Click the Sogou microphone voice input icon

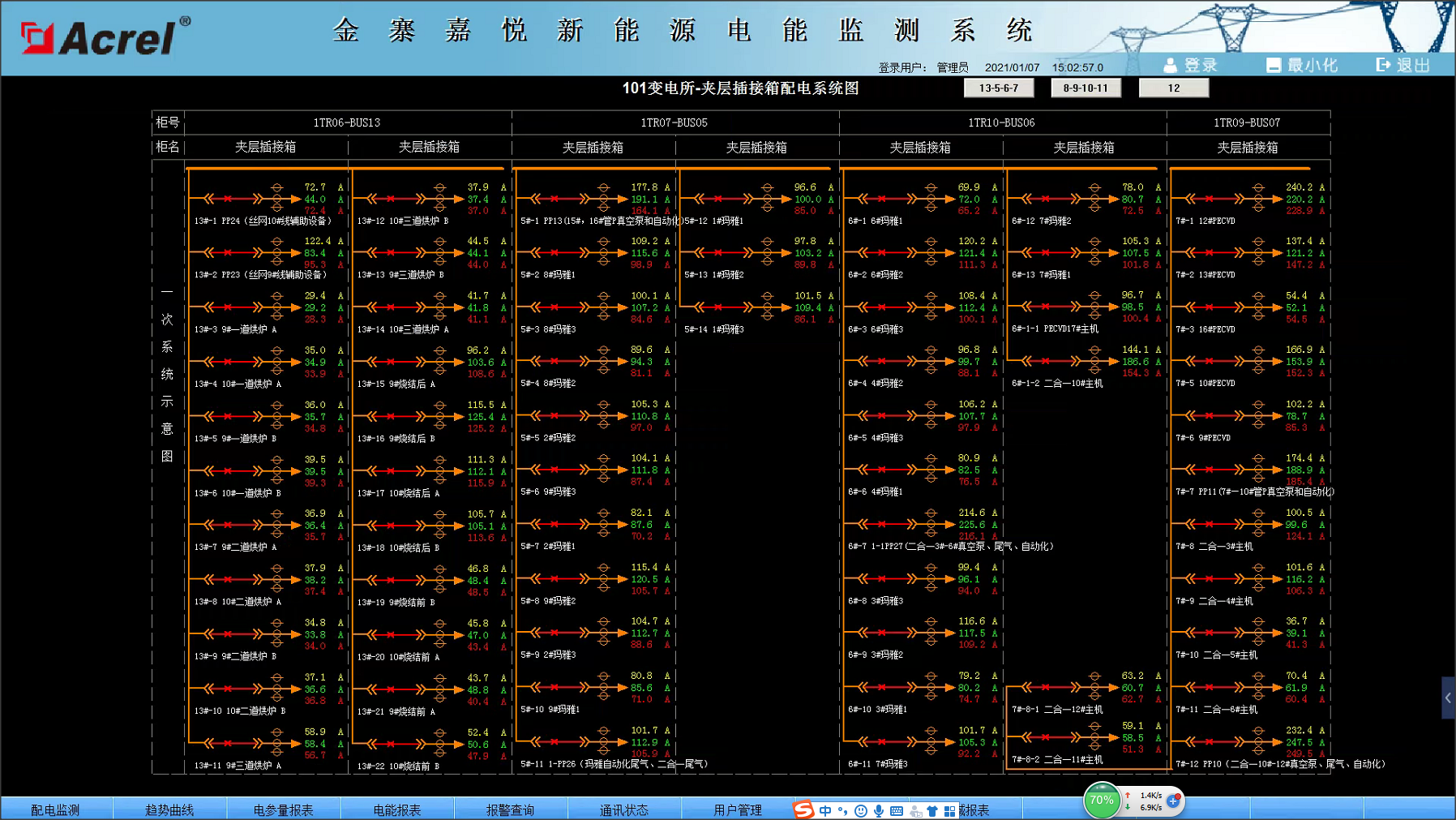879,810
